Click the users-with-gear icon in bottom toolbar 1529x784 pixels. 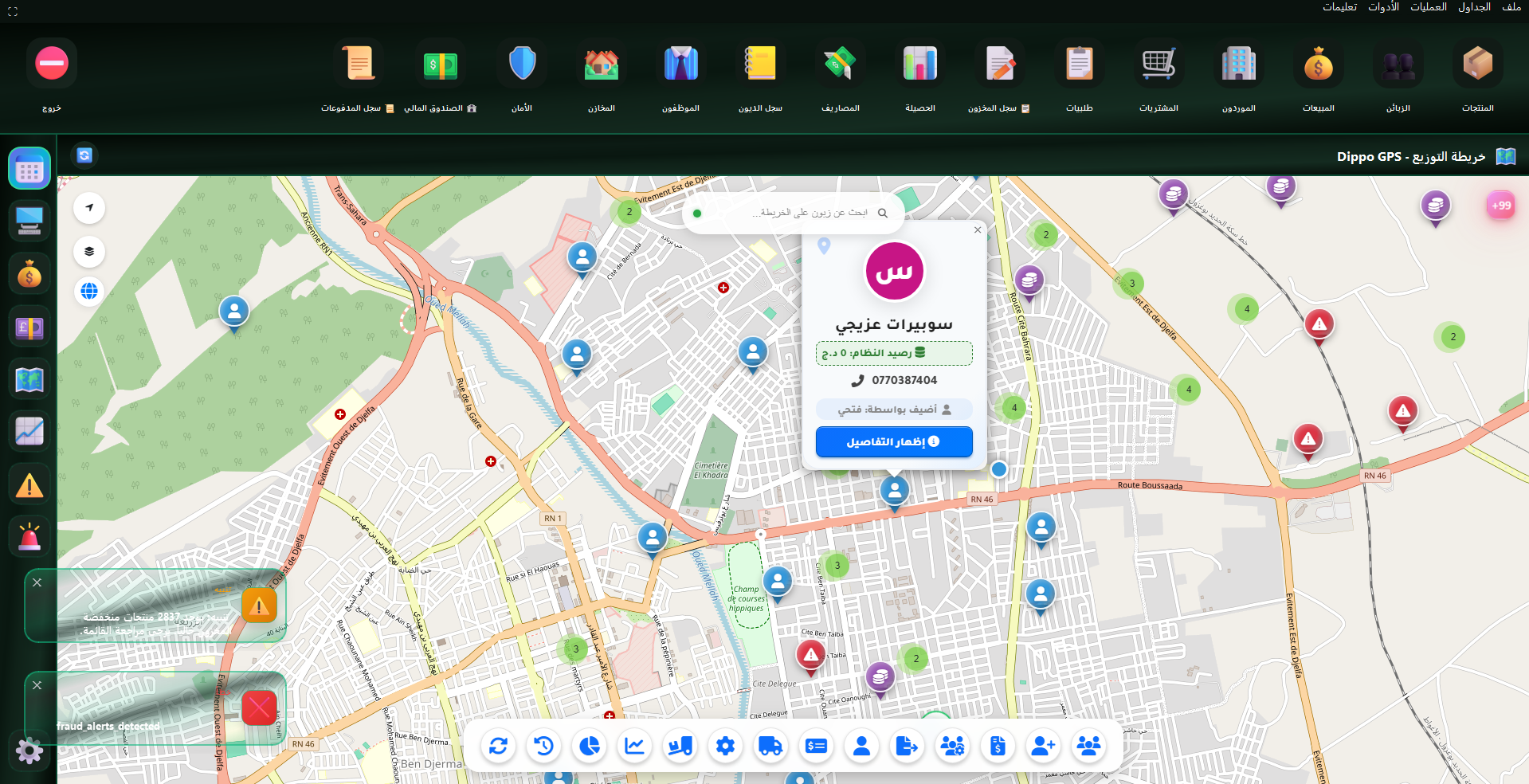[x=953, y=746]
